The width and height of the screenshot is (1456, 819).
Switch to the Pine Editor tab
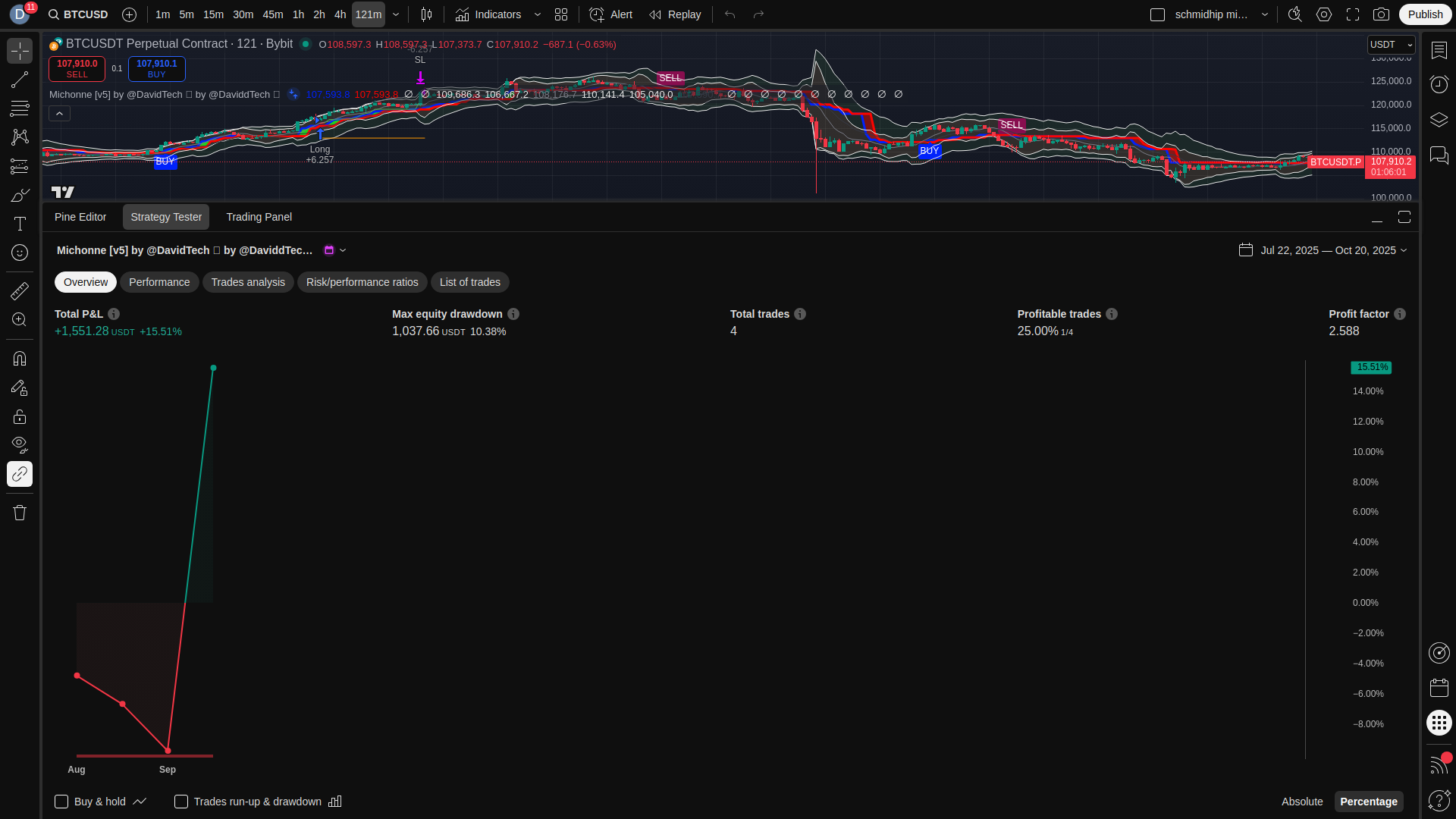80,217
